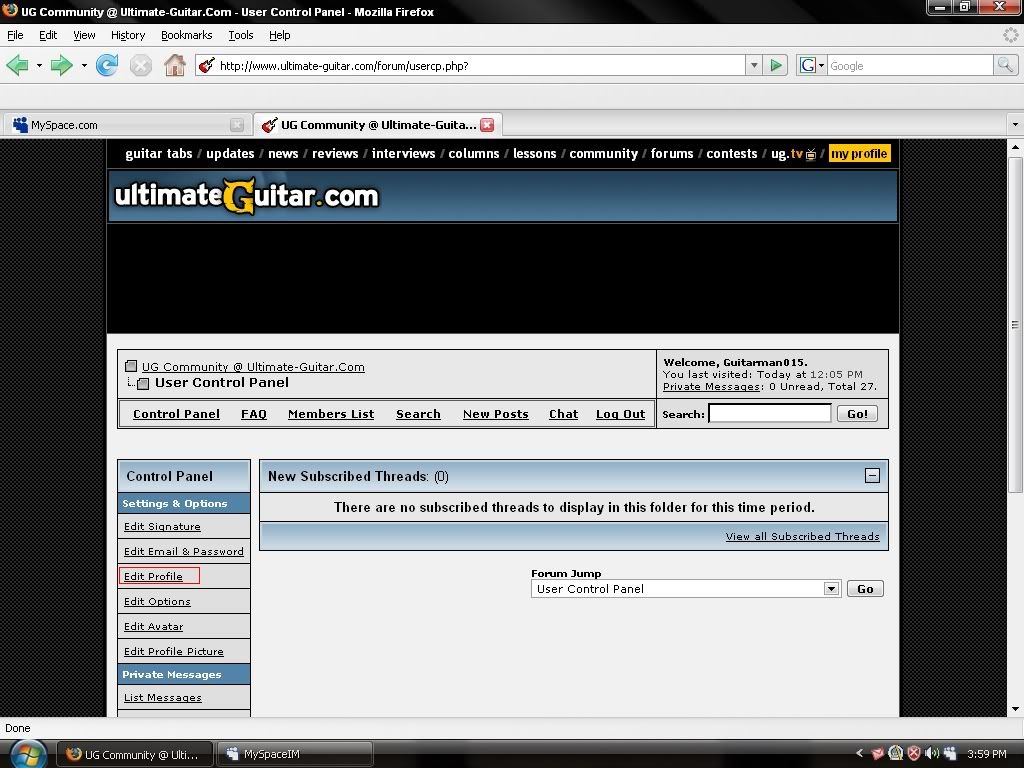Click the address bar URL field
Image resolution: width=1024 pixels, height=768 pixels.
480,65
